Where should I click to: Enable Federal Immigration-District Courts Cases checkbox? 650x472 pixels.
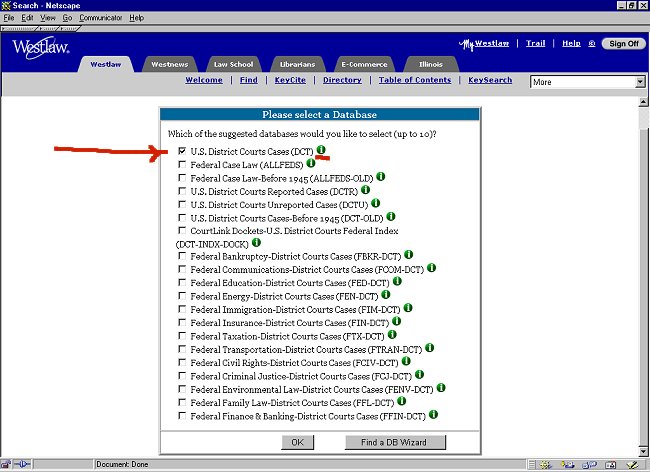click(182, 309)
